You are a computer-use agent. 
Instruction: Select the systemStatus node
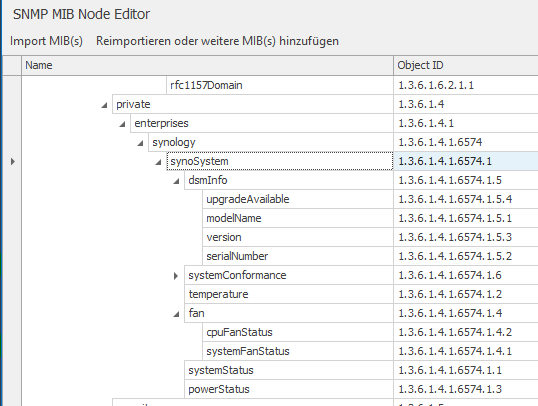pyautogui.click(x=289, y=370)
